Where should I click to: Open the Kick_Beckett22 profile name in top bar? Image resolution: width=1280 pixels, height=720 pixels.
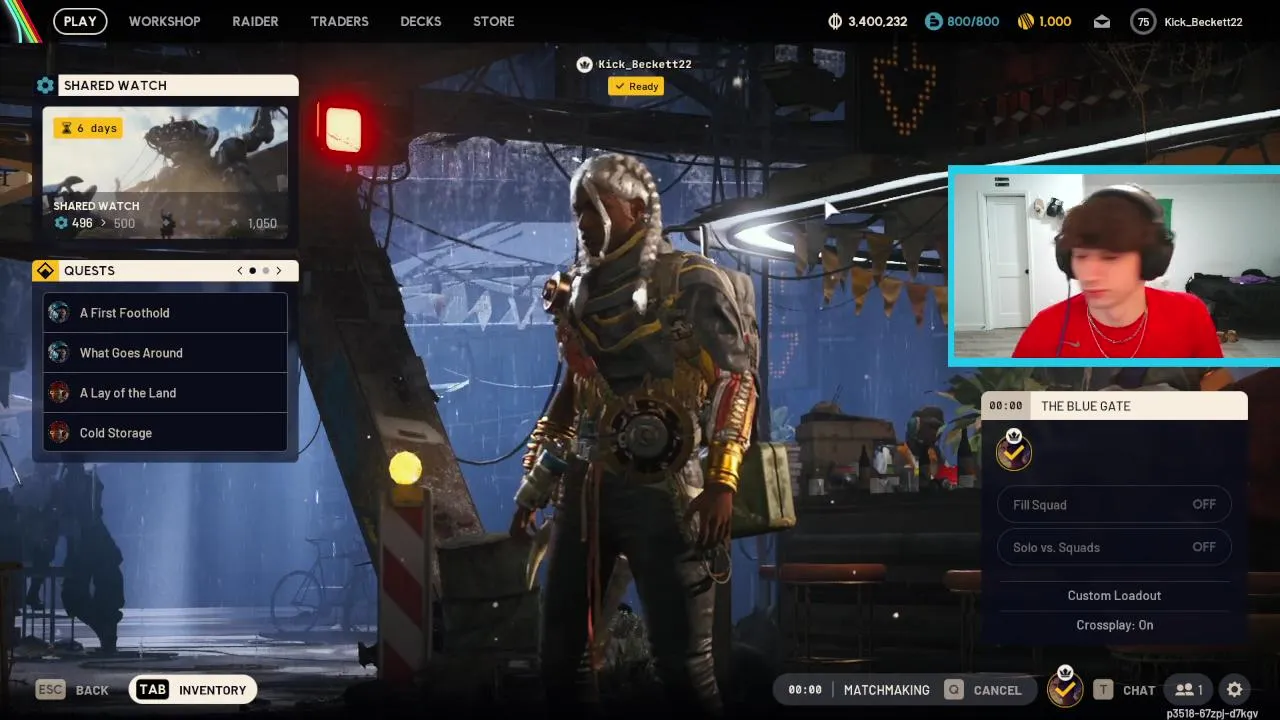[x=1203, y=21]
